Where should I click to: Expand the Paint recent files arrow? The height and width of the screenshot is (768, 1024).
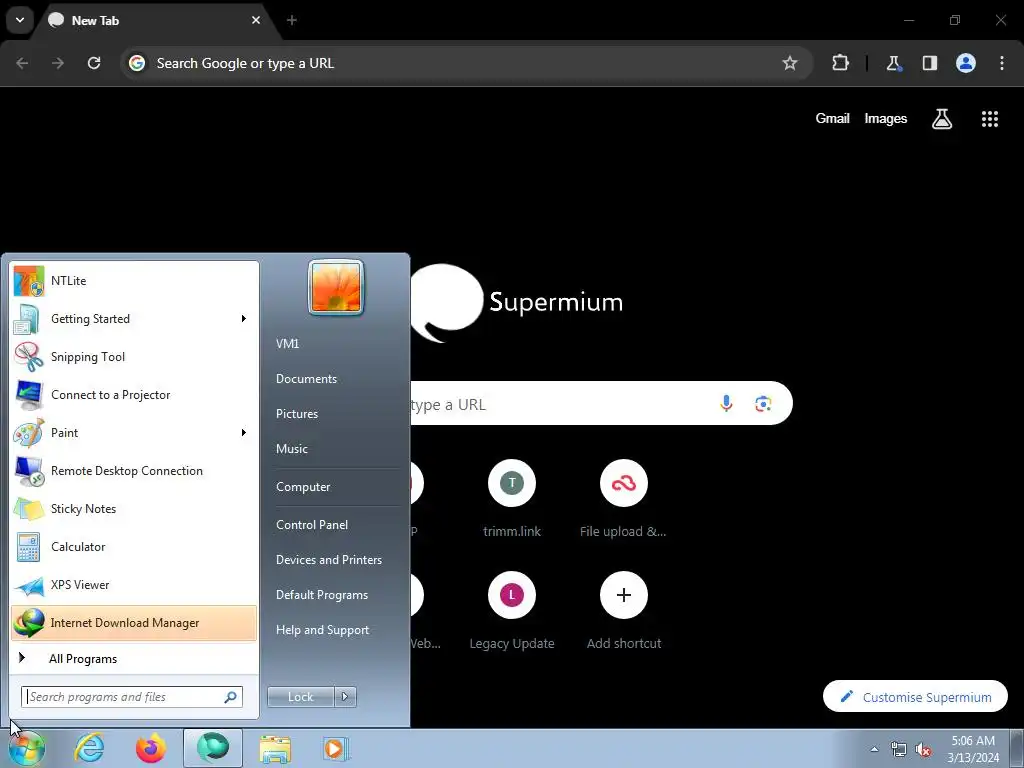(x=244, y=432)
